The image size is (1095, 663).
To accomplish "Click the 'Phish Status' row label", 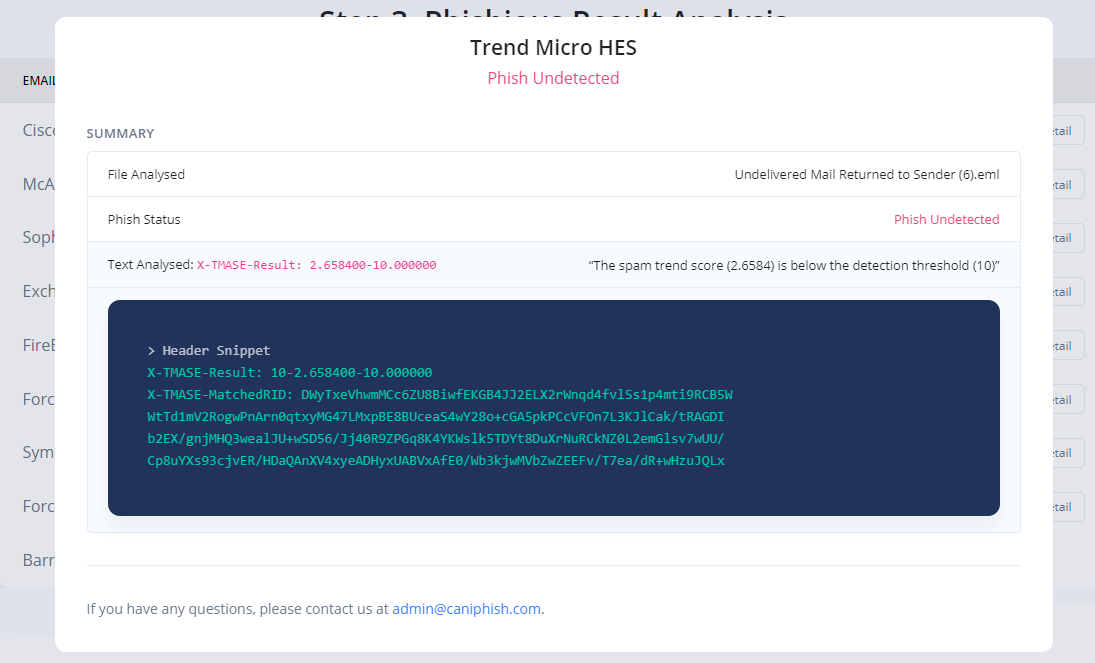I will (x=144, y=219).
